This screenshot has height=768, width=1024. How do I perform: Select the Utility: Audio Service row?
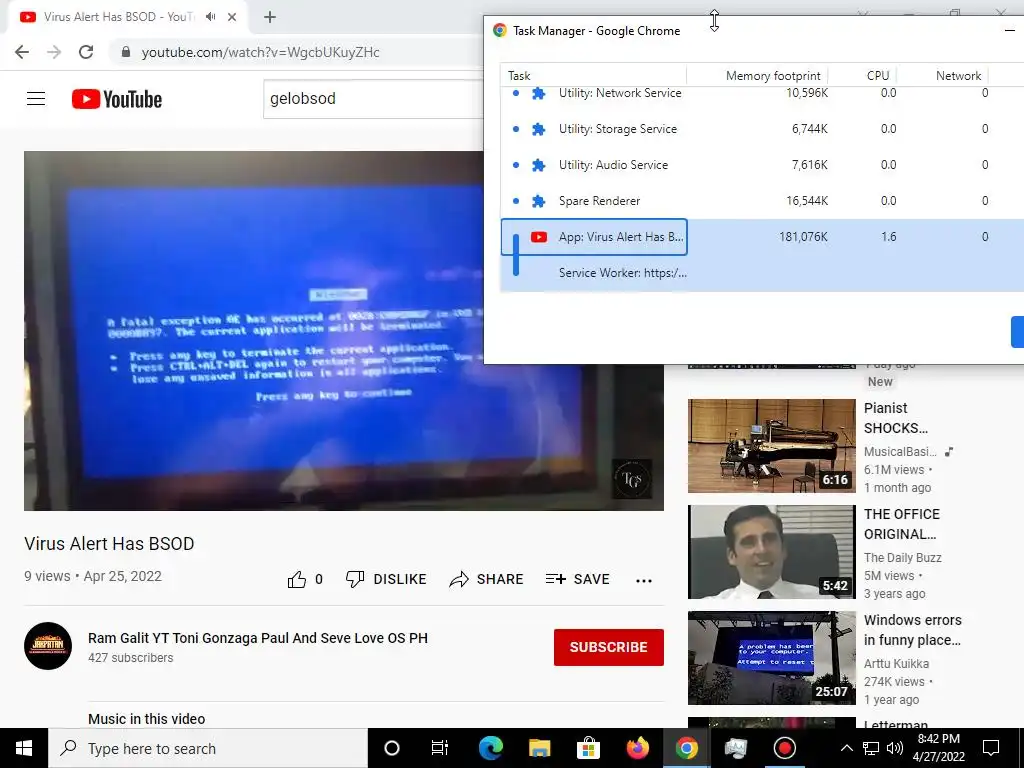[762, 165]
